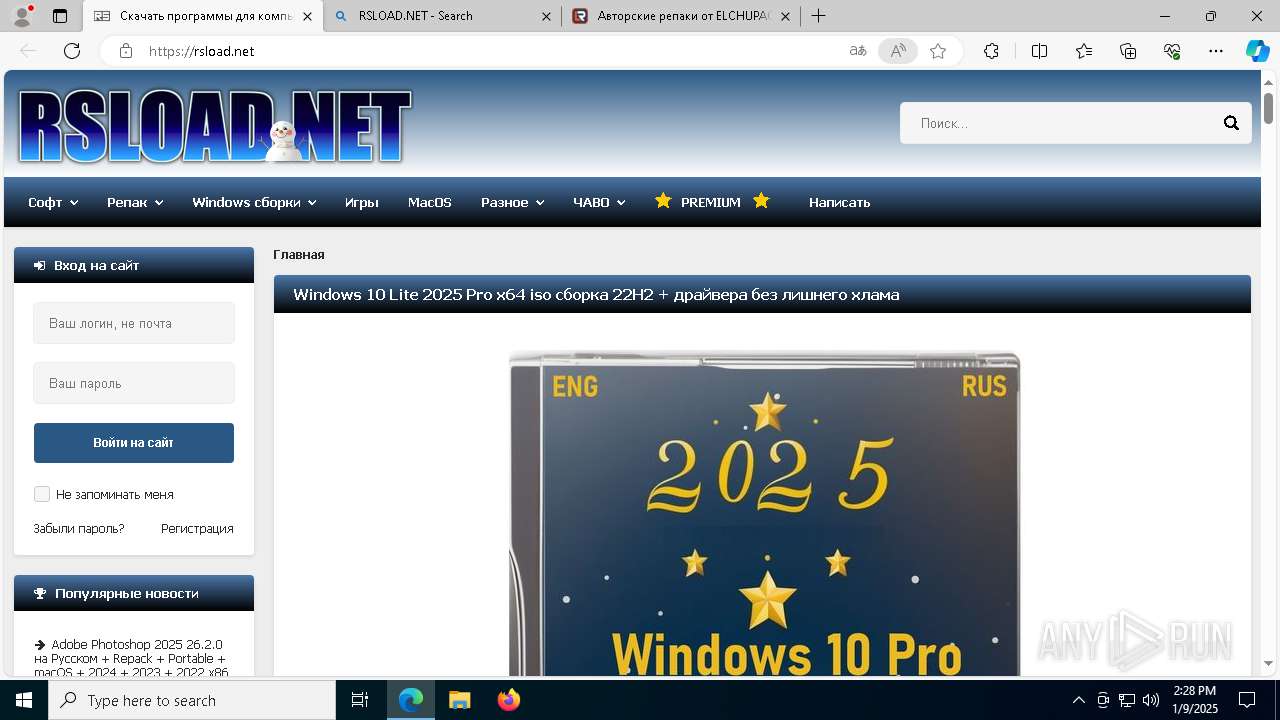The image size is (1280, 720).
Task: Activate the Read aloud icon
Action: 898,51
